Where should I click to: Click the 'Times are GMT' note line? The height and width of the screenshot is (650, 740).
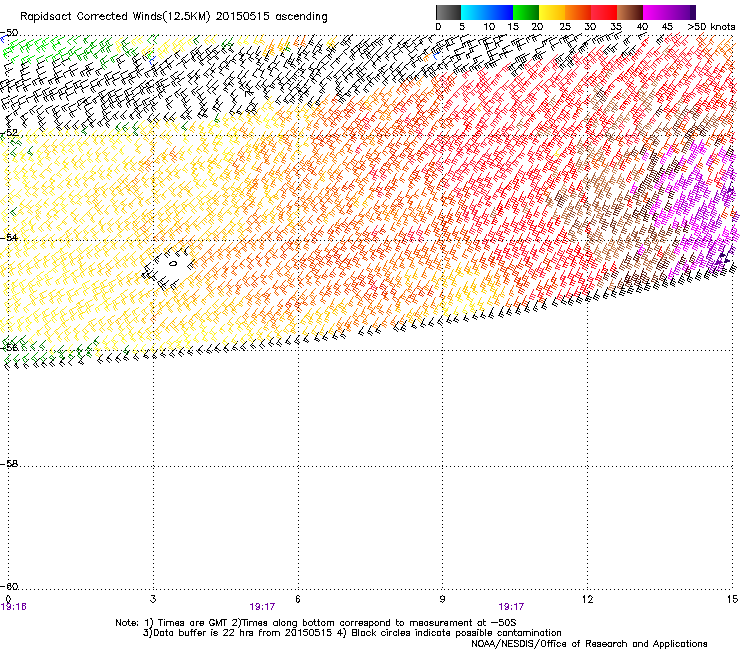(x=316, y=623)
